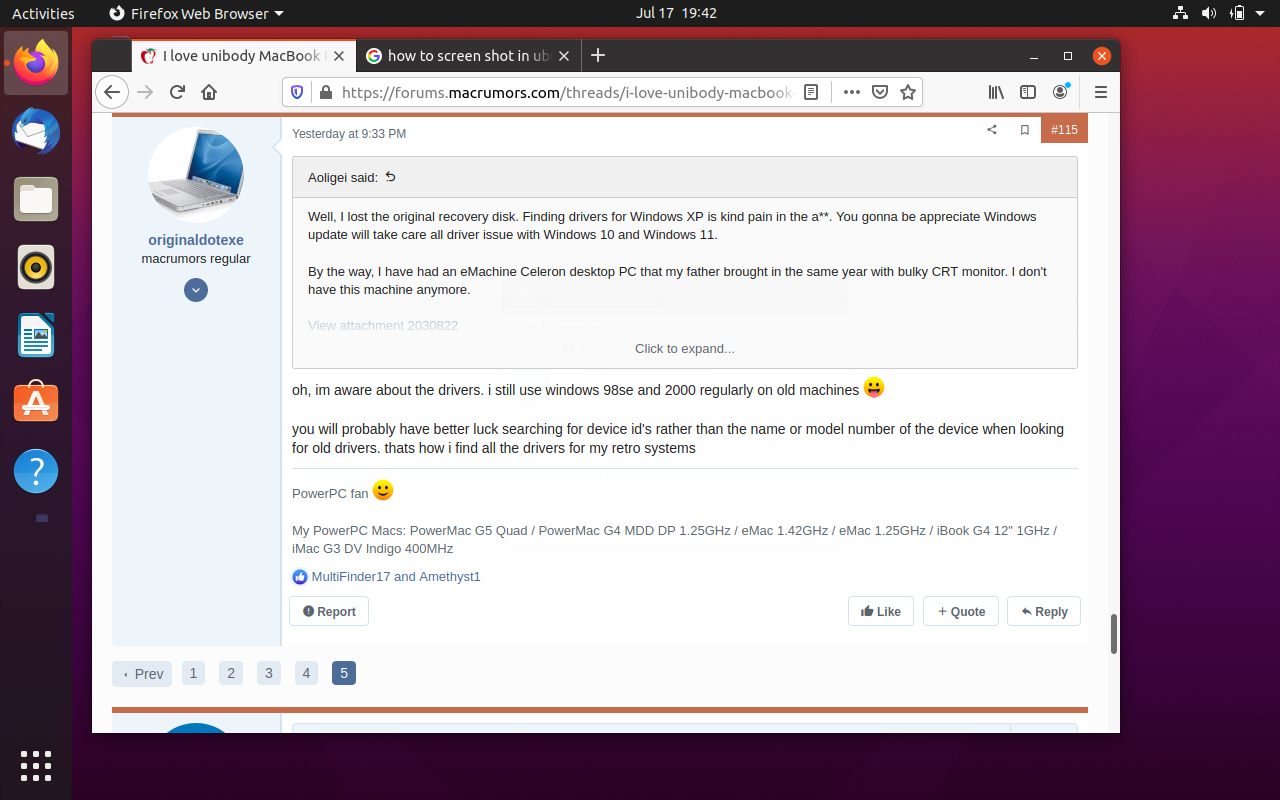Click the forward navigation arrow
Image resolution: width=1280 pixels, height=800 pixels.
(x=145, y=92)
